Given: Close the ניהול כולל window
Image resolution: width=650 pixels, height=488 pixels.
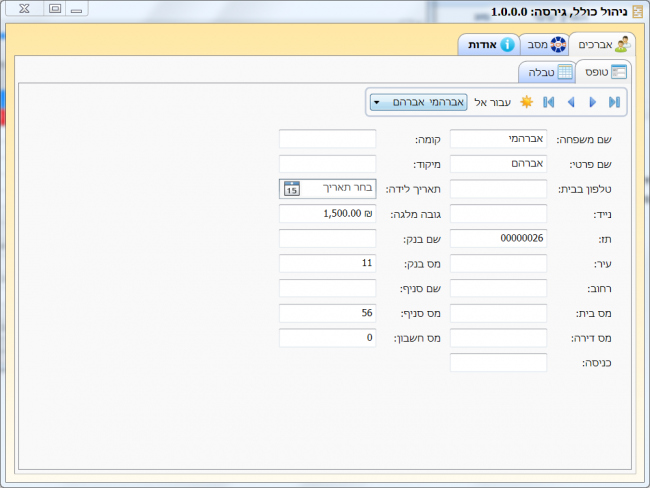Looking at the screenshot, I should click(x=24, y=9).
